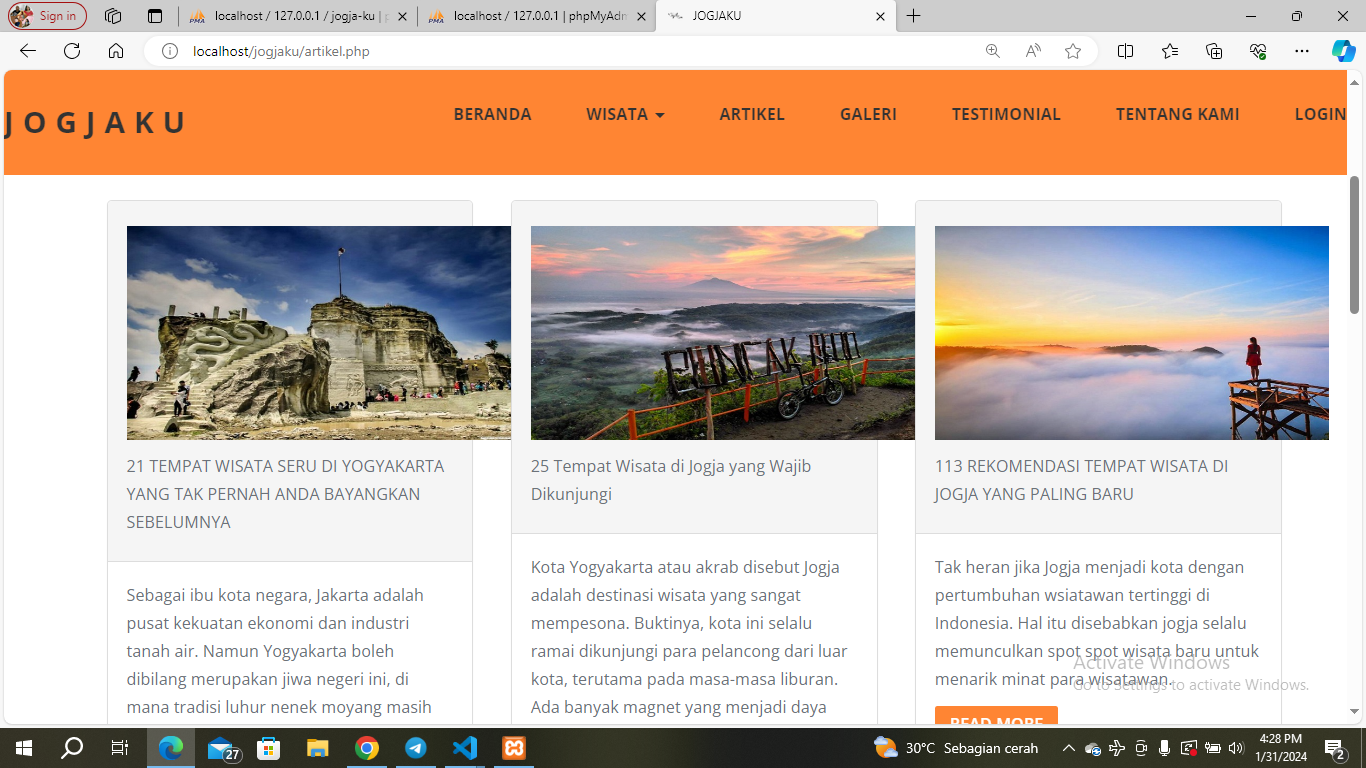Add this page to favorites star
This screenshot has height=768, width=1366.
click(x=1073, y=51)
